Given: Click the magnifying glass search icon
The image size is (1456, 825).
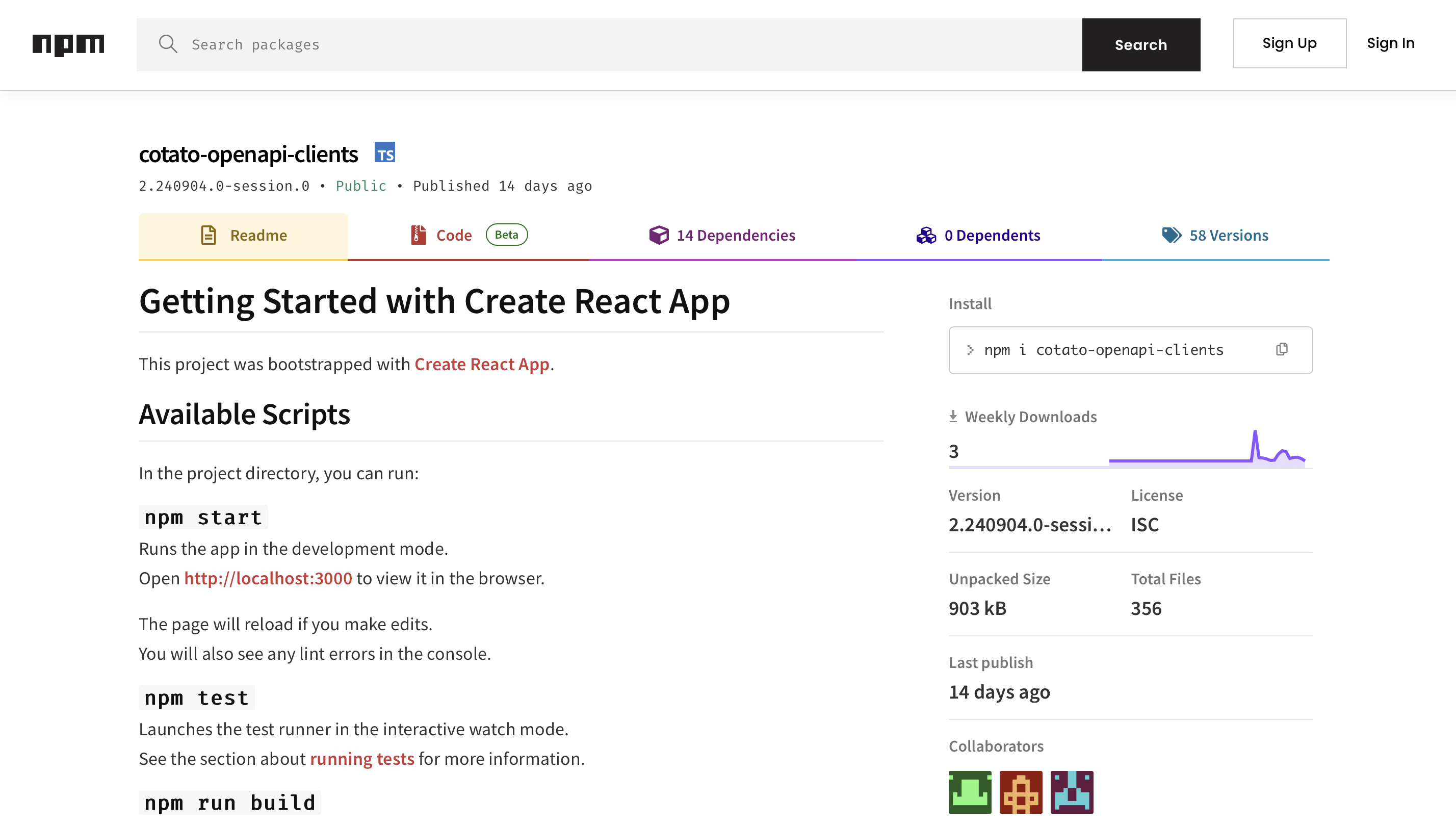Looking at the screenshot, I should pyautogui.click(x=168, y=44).
